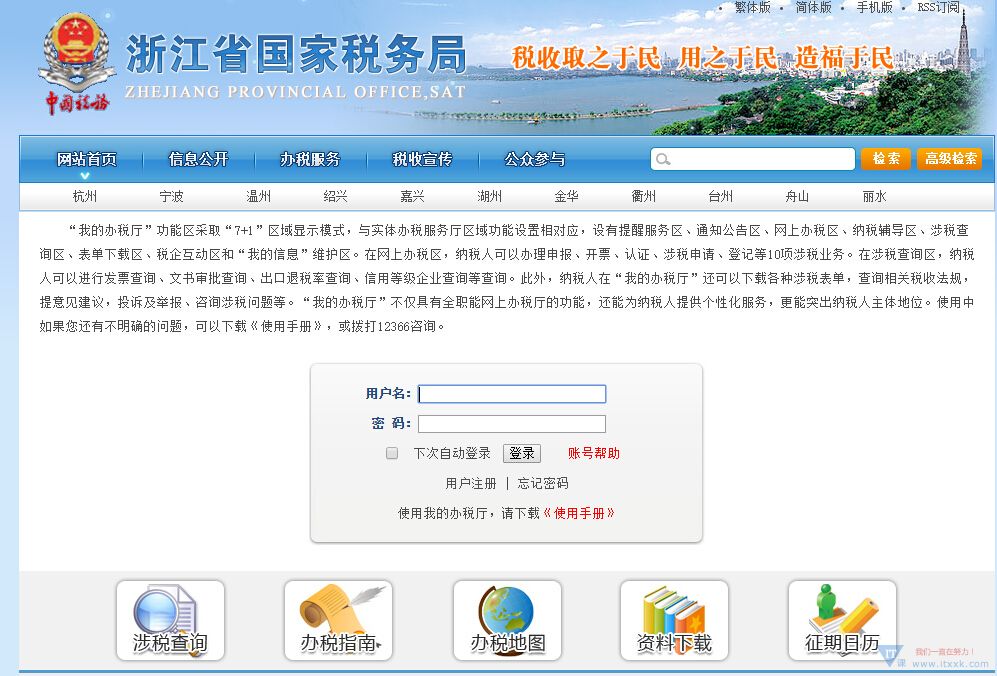Click the 浙江省国家税务局 header title
This screenshot has width=997, height=676.
tap(296, 55)
